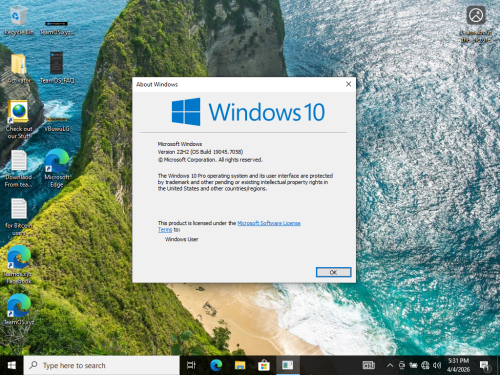Open Task View from the taskbar
This screenshot has width=500, height=375.
point(191,365)
